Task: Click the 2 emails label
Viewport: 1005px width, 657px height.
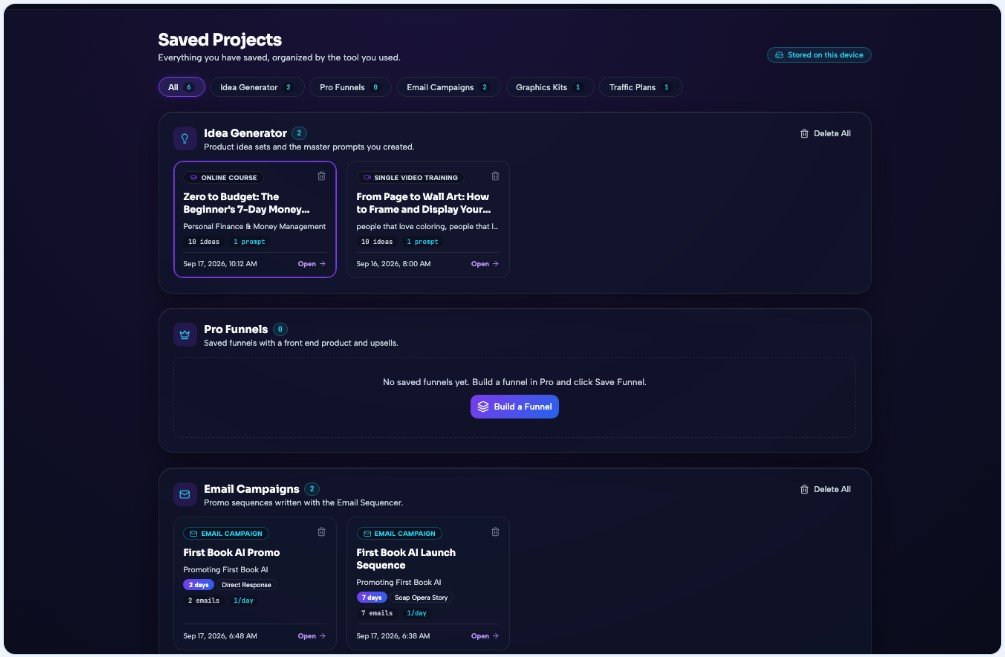Action: 203,601
